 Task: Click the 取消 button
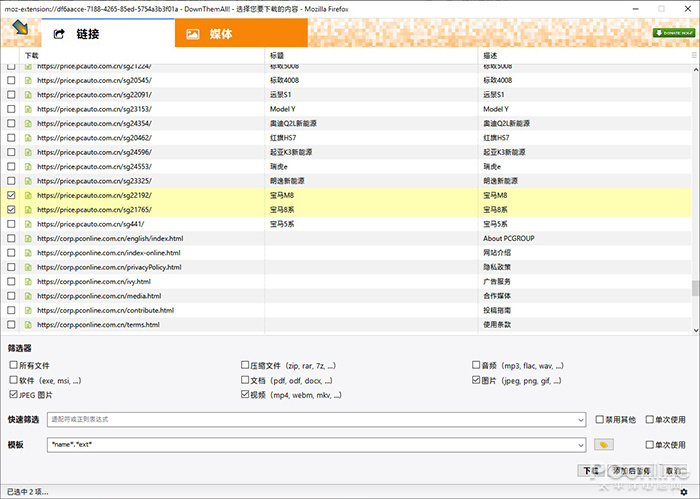[674, 471]
